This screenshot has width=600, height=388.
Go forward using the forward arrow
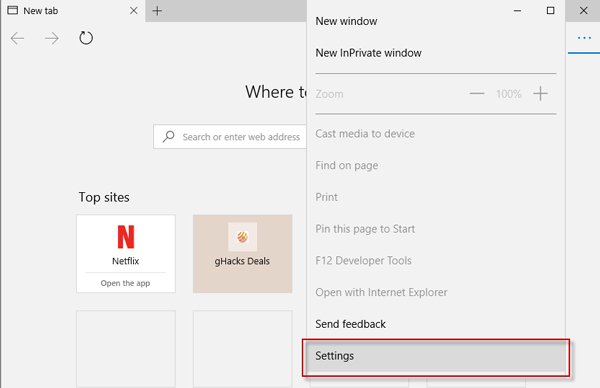tap(52, 38)
